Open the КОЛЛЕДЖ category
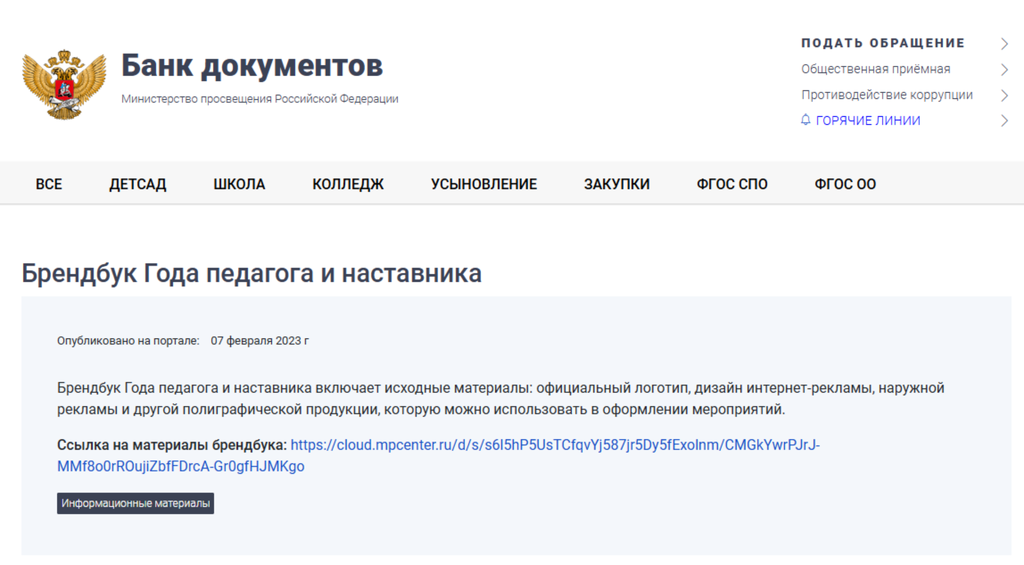Viewport: 1024px width, 565px height. [x=348, y=184]
